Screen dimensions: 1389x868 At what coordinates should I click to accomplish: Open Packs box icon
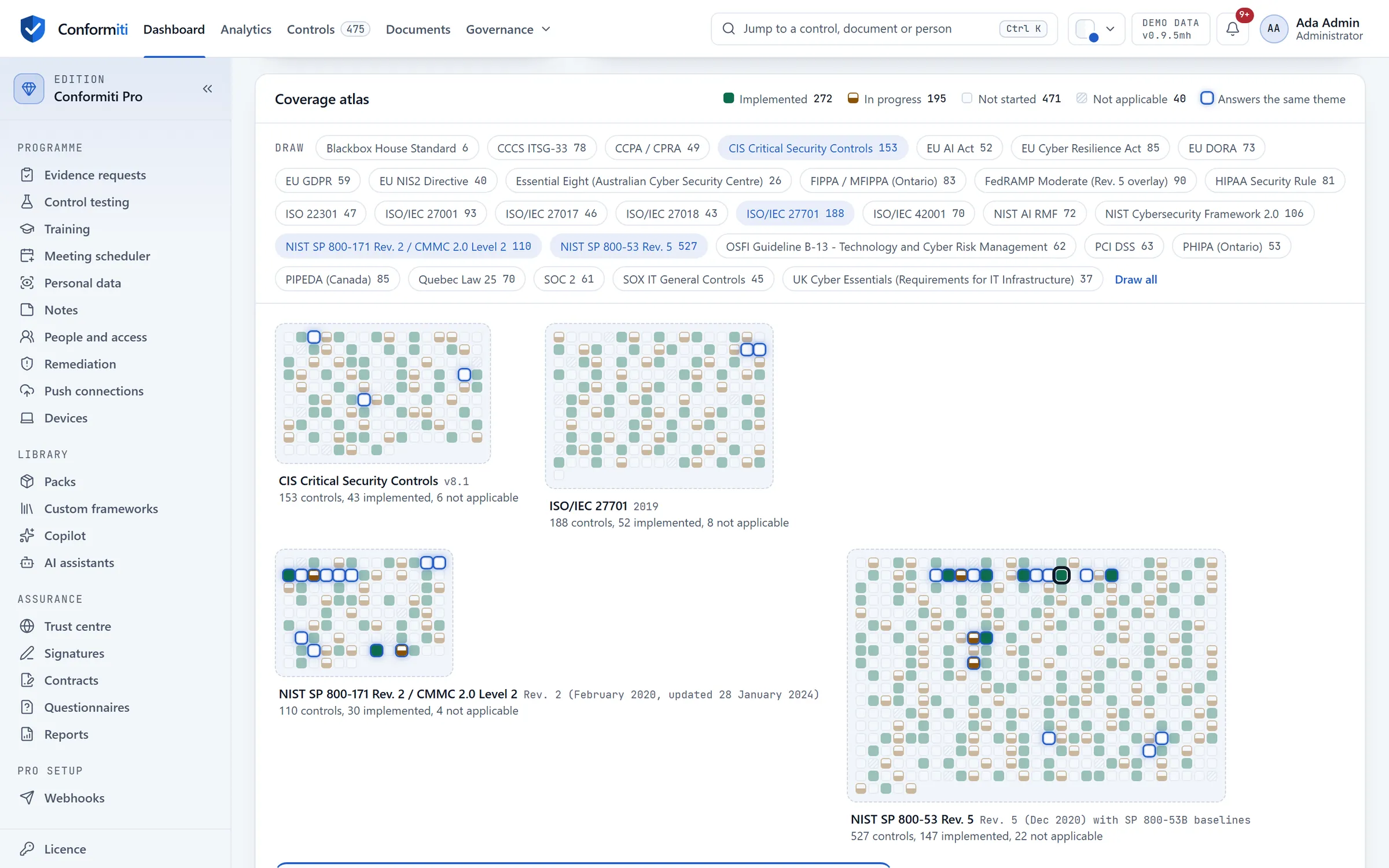click(27, 481)
